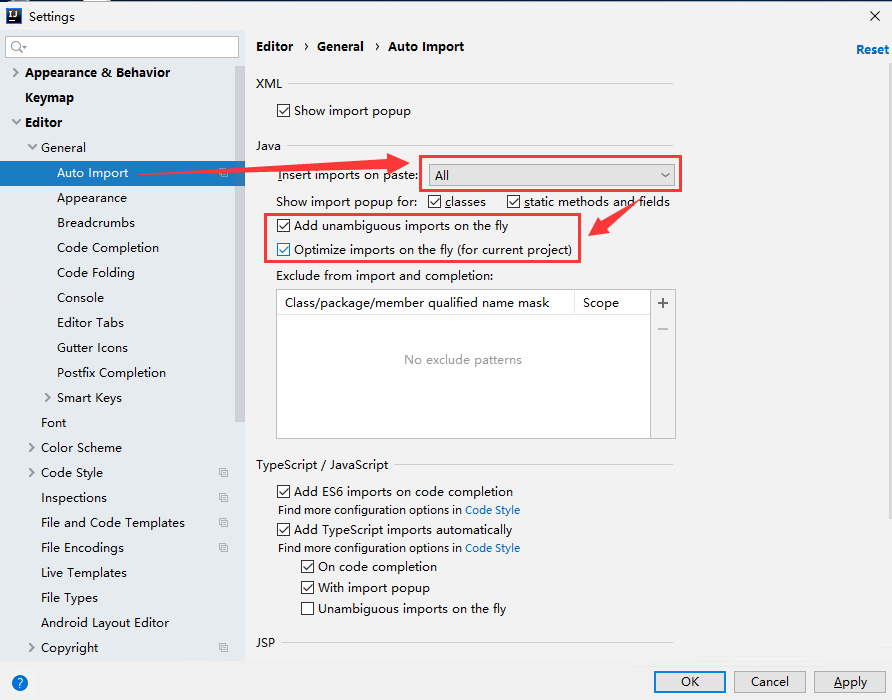Click the project-level icon beside Inspections
The height and width of the screenshot is (700, 892).
coord(224,497)
